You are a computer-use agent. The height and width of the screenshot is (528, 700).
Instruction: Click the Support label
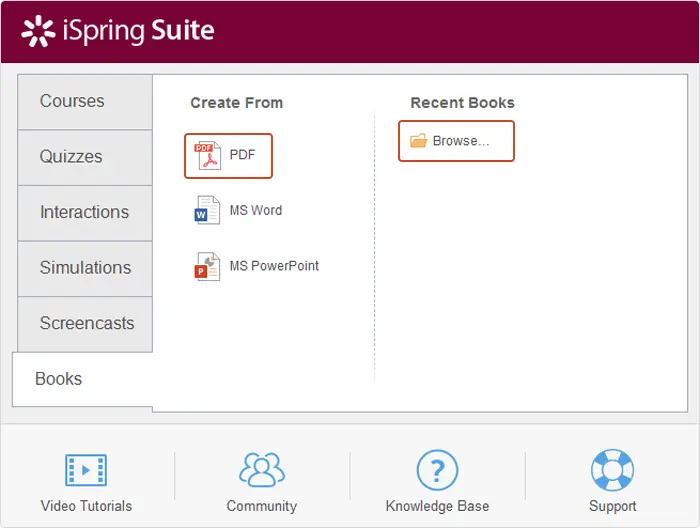click(x=612, y=506)
